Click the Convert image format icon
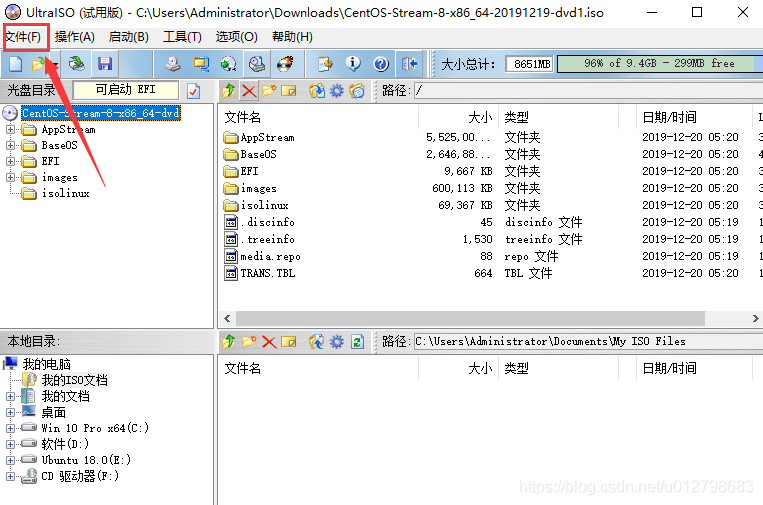 228,64
